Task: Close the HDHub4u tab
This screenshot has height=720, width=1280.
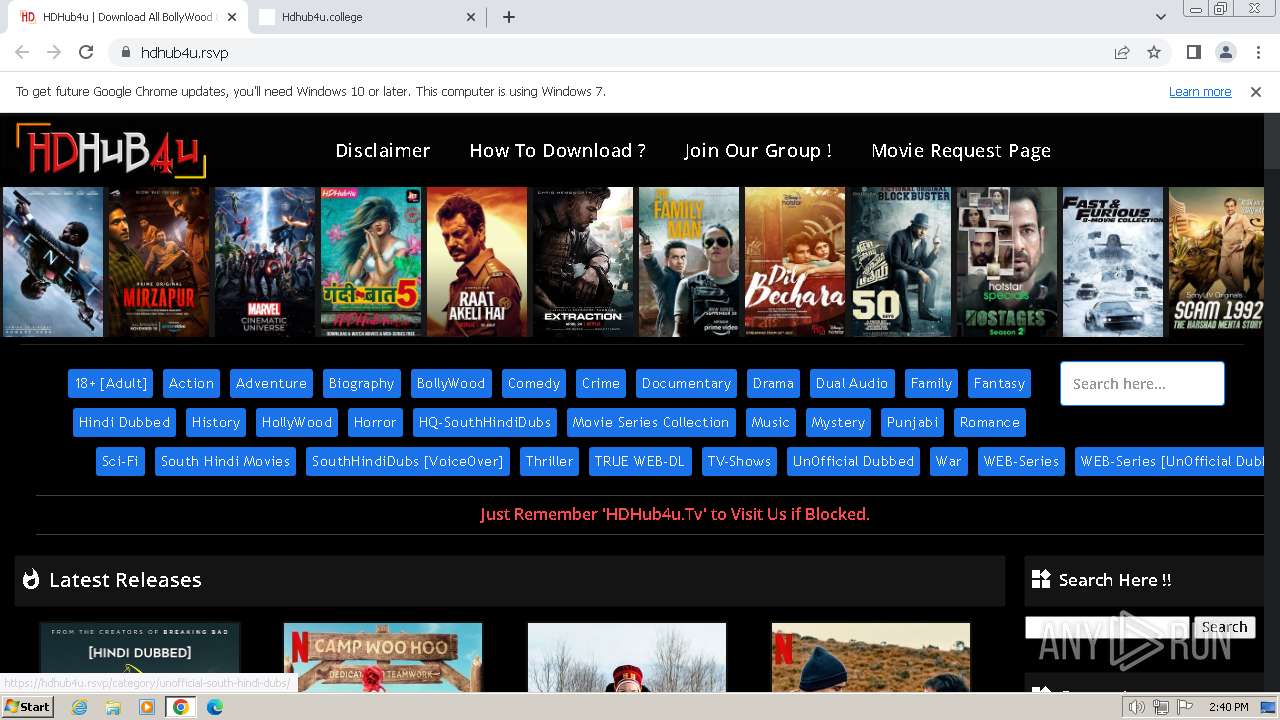Action: [x=232, y=17]
